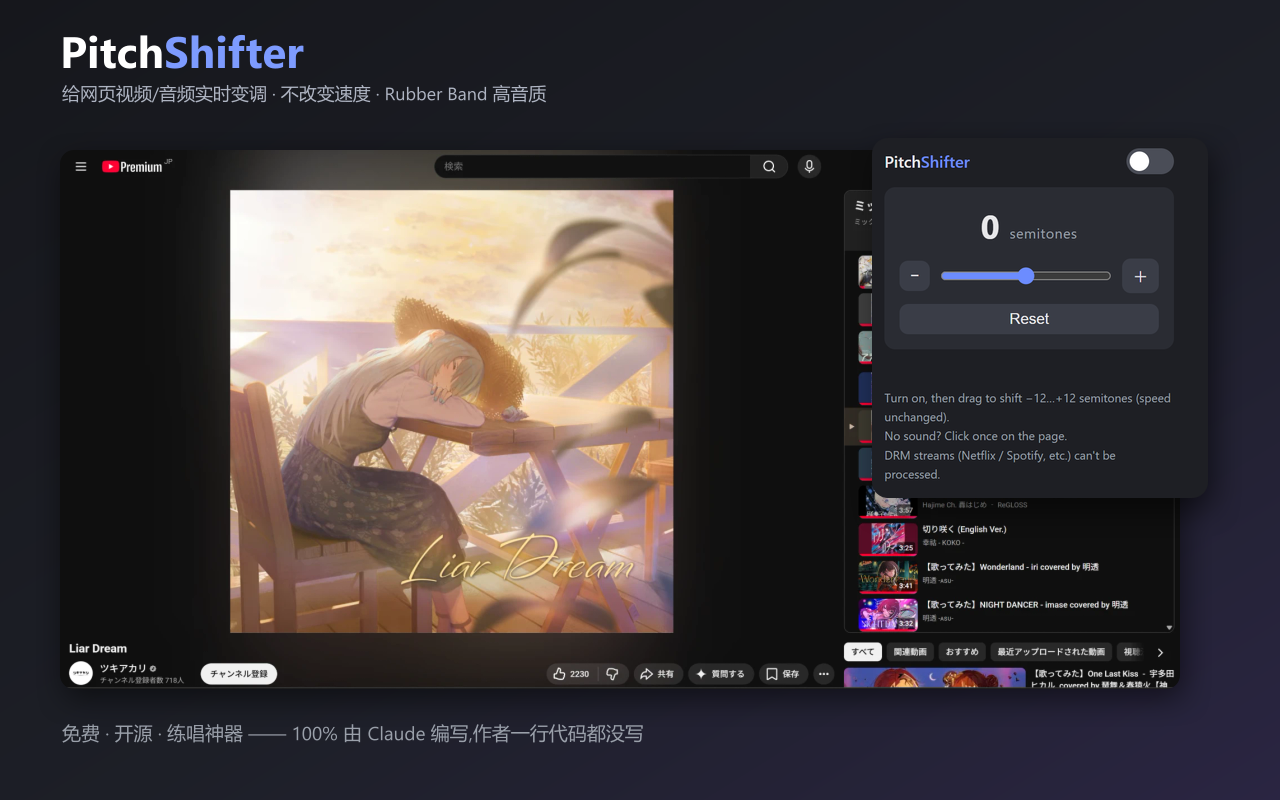Viewport: 1280px width, 800px height.
Task: Click the Liar Dream video title
Action: point(98,648)
